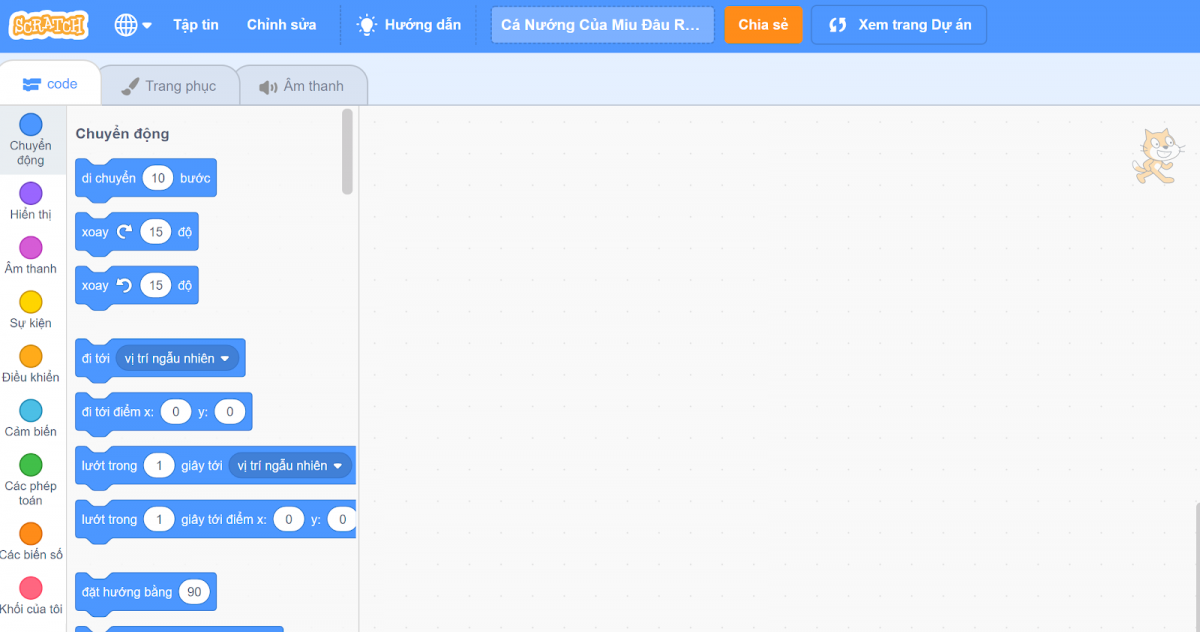This screenshot has height=632, width=1200.
Task: Select the Điều khiển category circle
Action: pyautogui.click(x=31, y=357)
